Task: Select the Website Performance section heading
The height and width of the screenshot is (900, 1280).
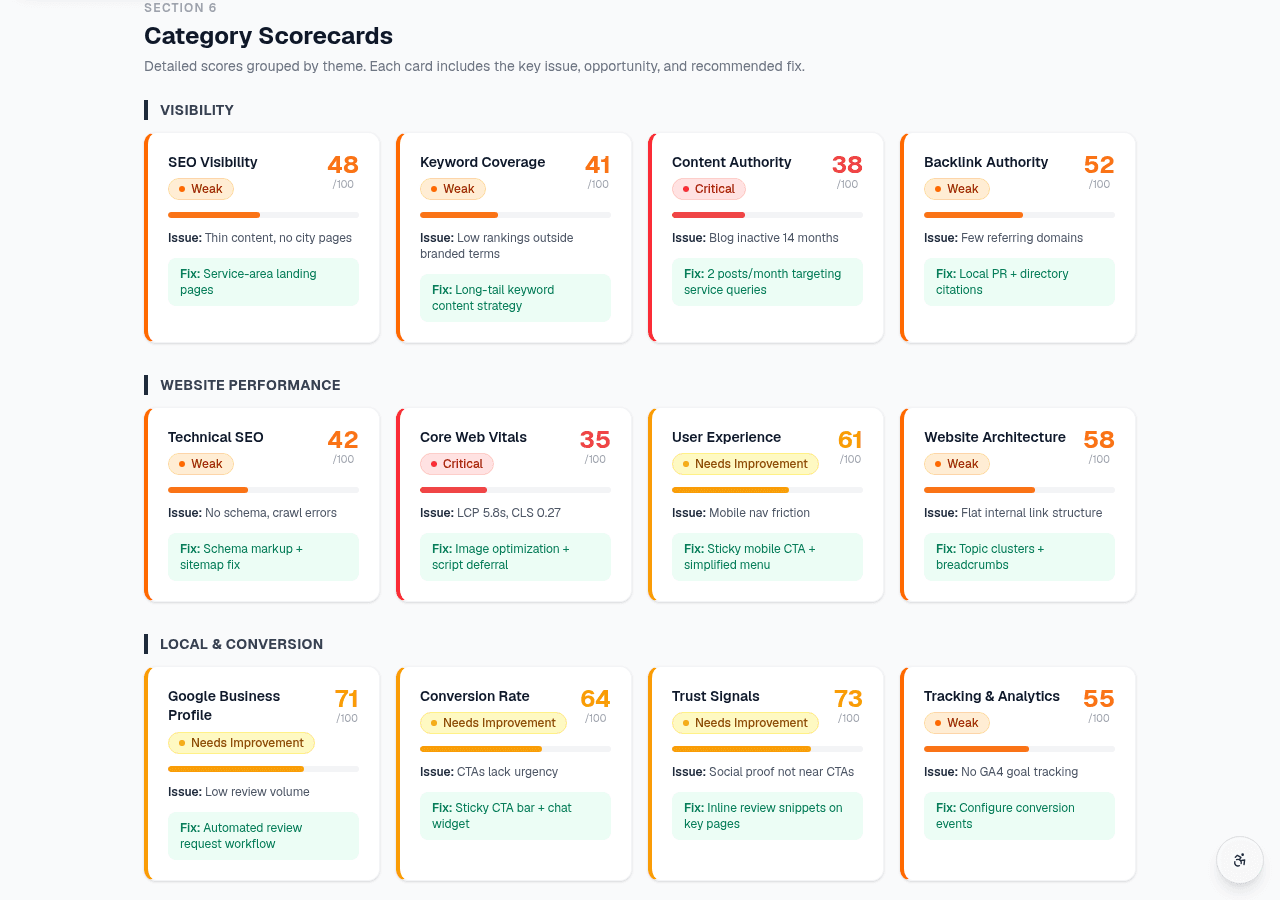Action: pos(250,385)
